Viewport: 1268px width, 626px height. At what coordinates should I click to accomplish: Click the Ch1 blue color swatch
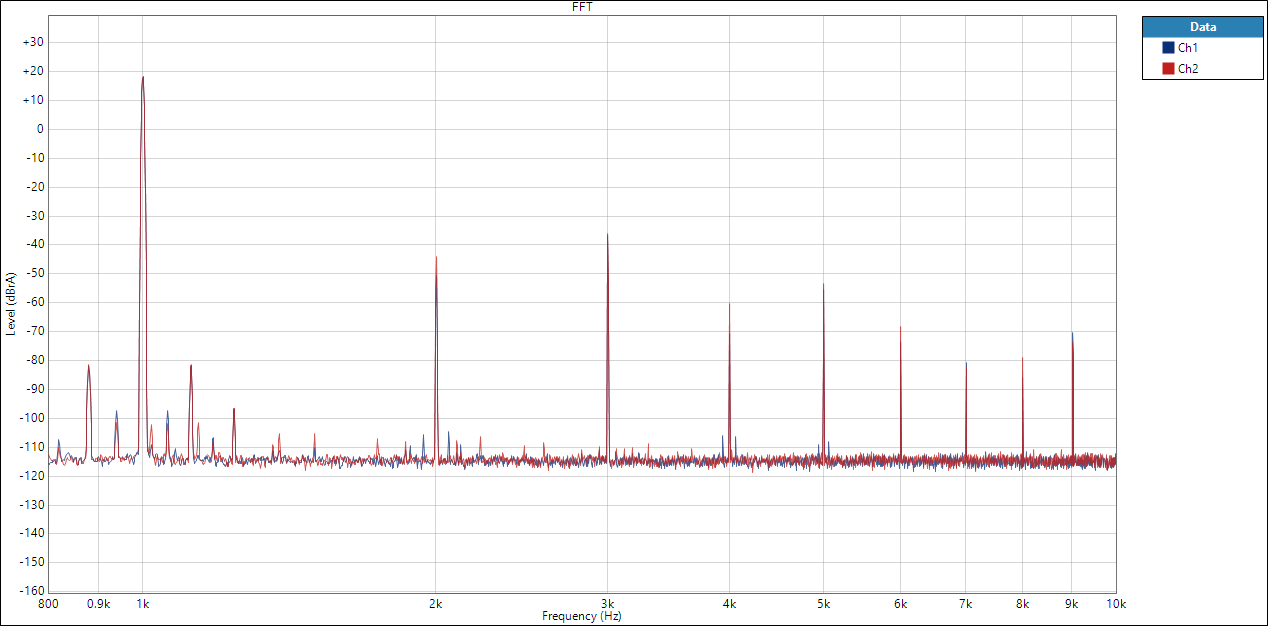pos(1167,48)
